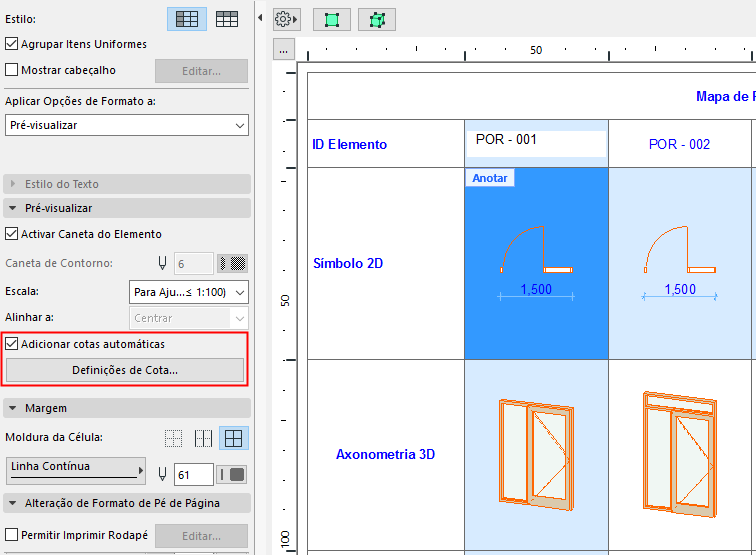Viewport: 756px width, 555px height.
Task: Select the POR - 002 3D axonometry preview
Action: [x=680, y=454]
